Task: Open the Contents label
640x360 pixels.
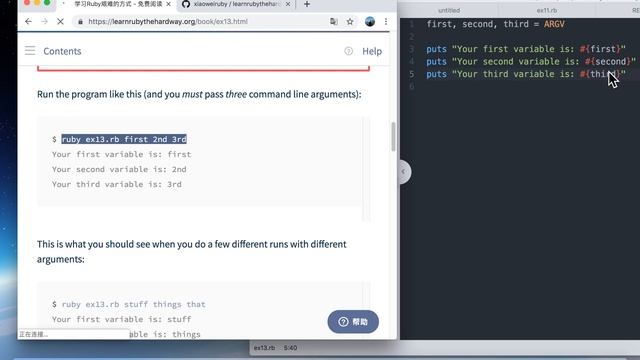Action: pyautogui.click(x=62, y=51)
